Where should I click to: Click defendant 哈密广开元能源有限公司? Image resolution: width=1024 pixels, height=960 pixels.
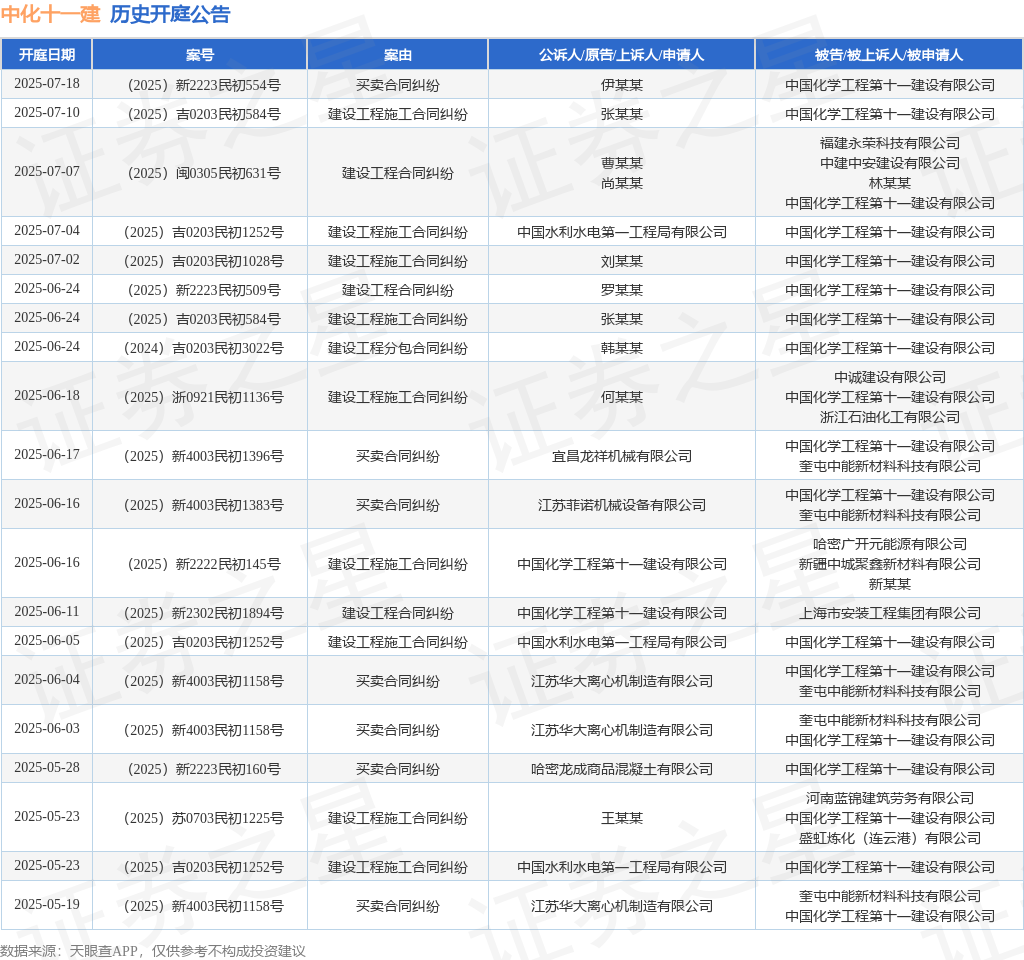point(889,544)
